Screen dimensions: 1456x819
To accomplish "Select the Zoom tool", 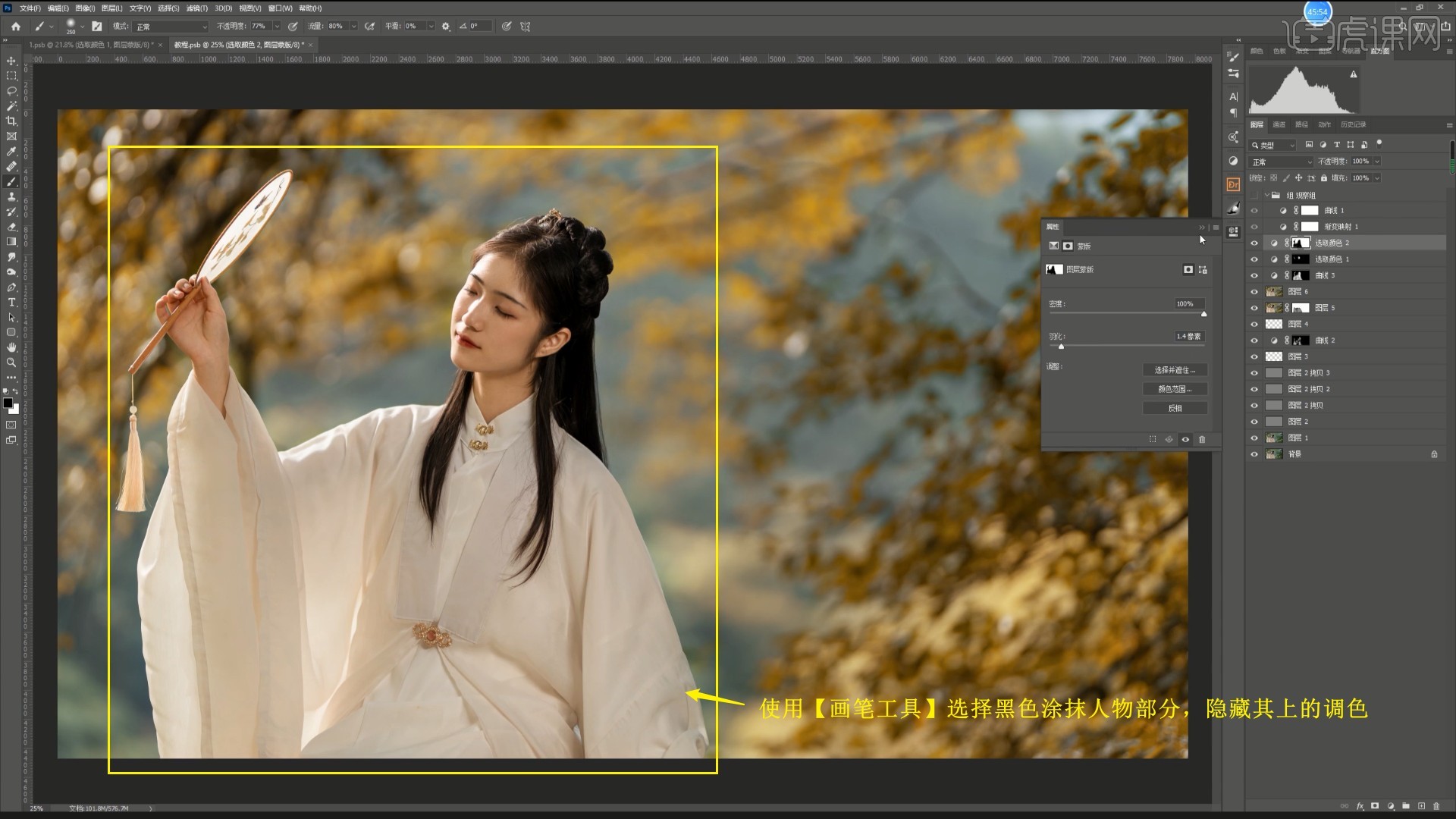I will [11, 362].
